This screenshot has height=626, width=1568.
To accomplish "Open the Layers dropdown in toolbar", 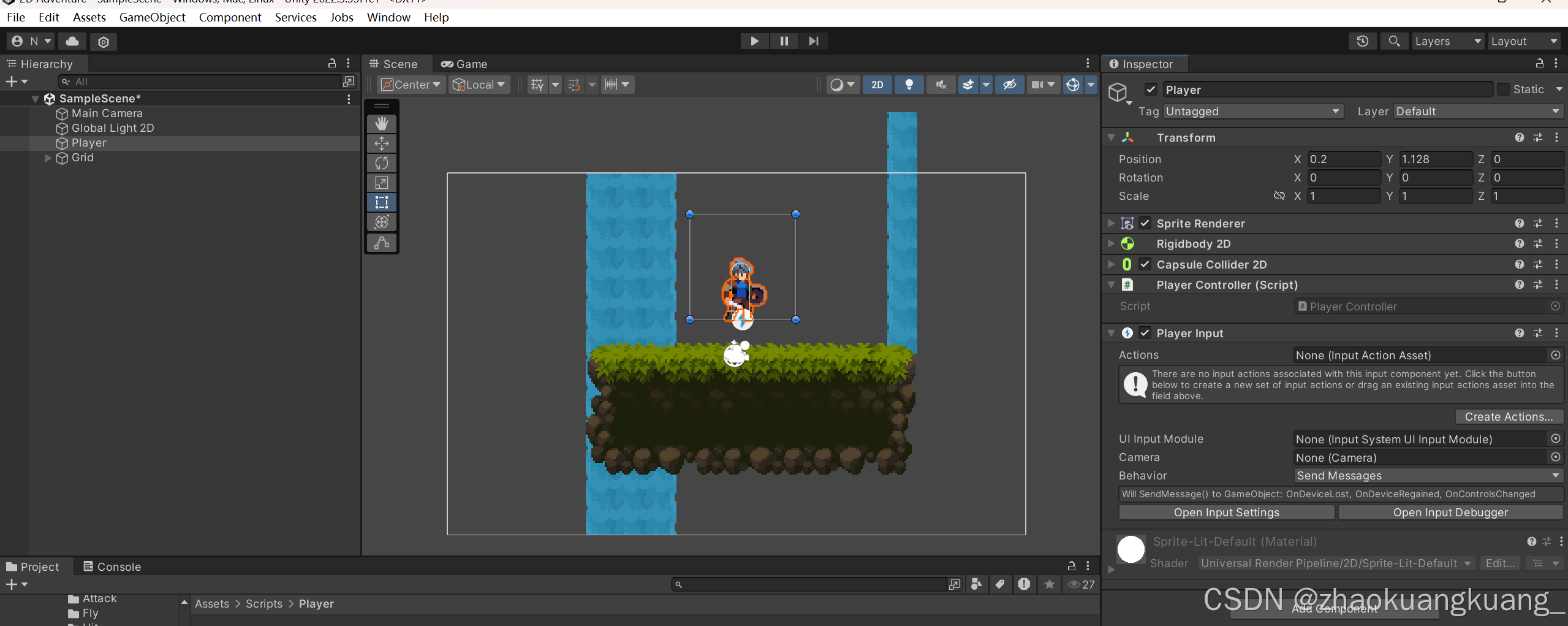I will tap(1447, 41).
